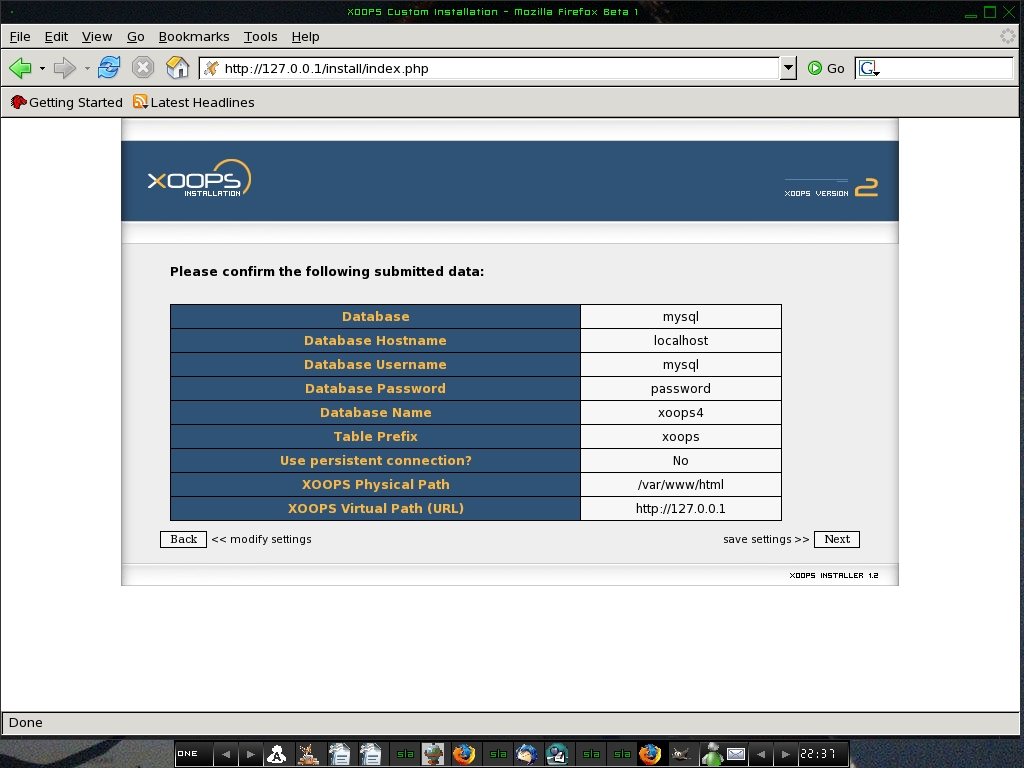Viewport: 1024px width, 768px height.
Task: Click the Forward arrow in toolbar
Action: click(65, 68)
